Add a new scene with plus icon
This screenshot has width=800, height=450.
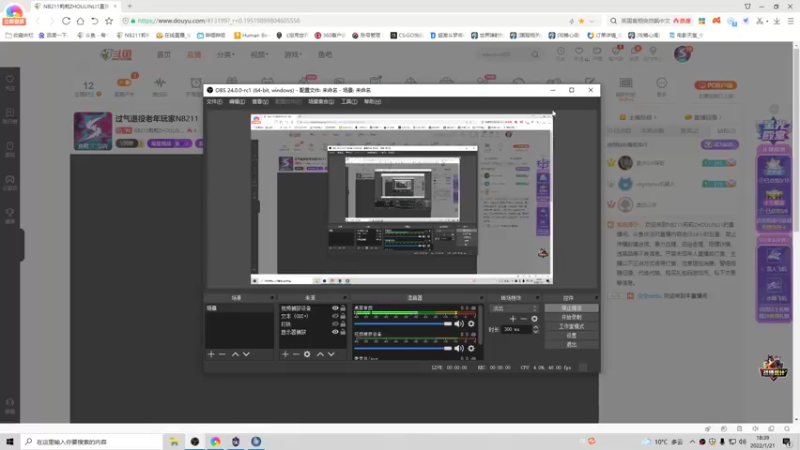[211, 354]
